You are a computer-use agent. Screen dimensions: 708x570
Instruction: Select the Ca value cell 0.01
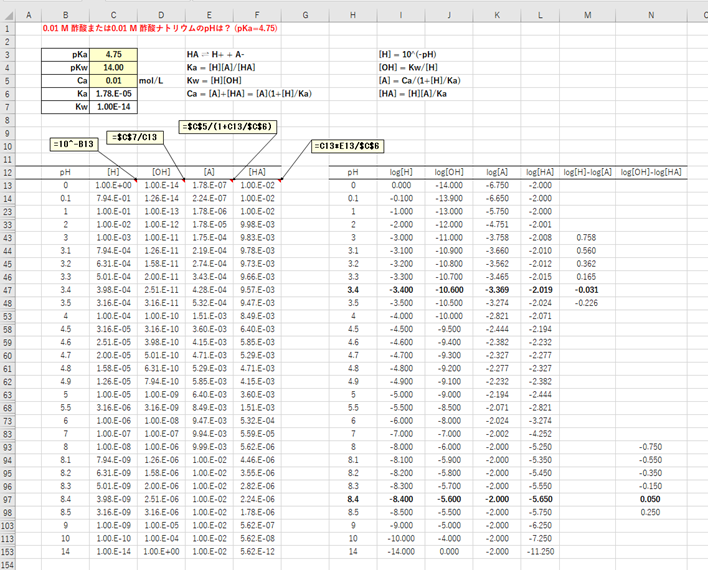[x=113, y=81]
